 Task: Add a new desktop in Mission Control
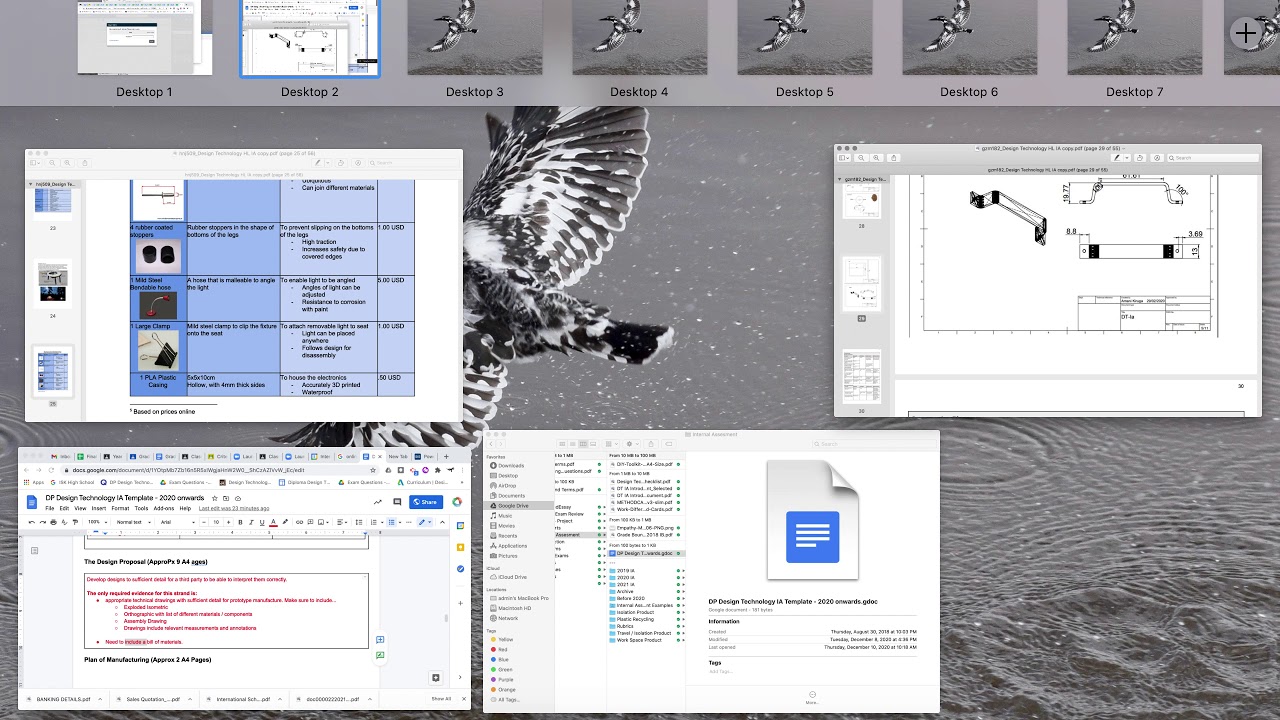(x=1246, y=34)
